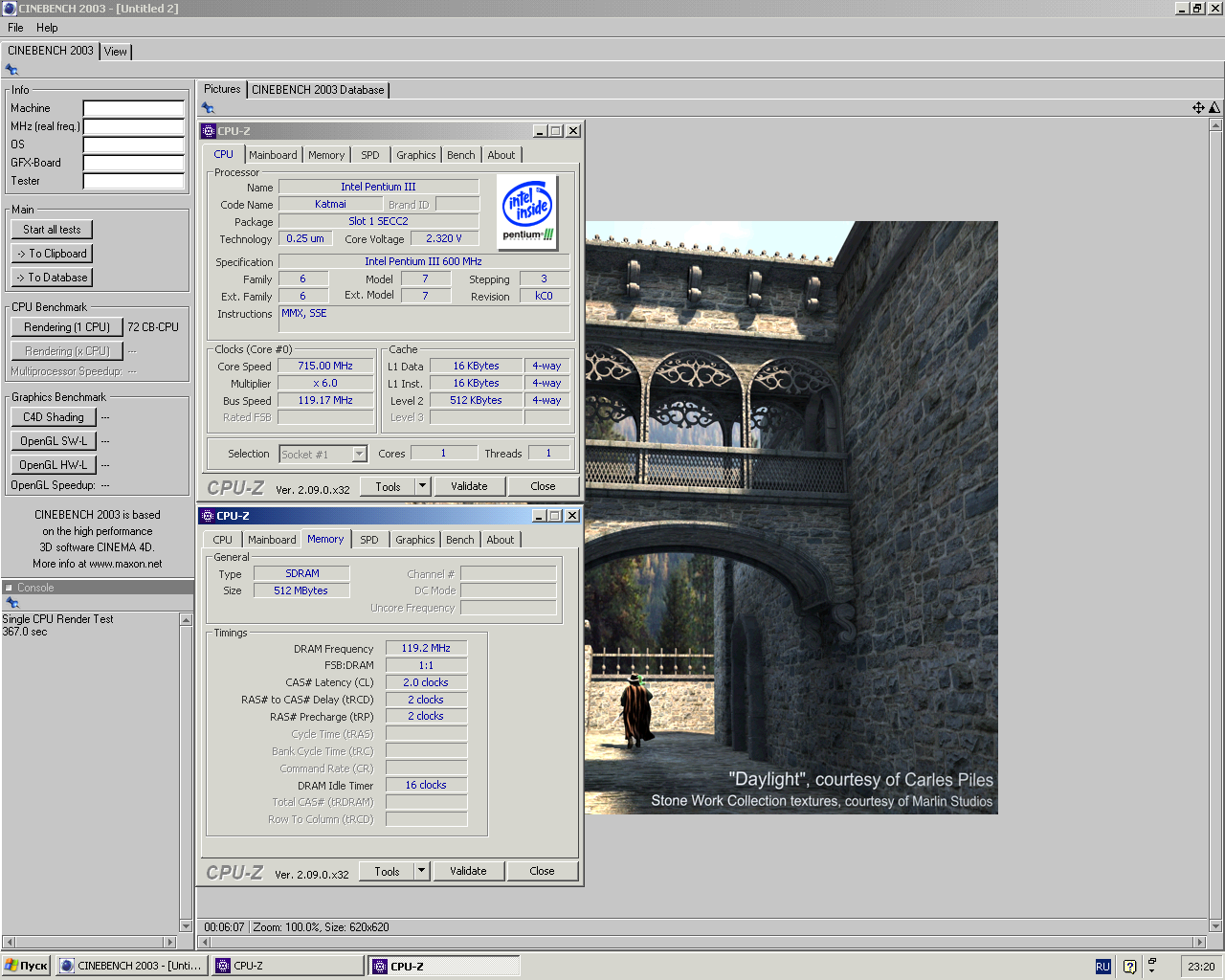
Task: Open SPD tab in upper CPU-Z
Action: click(x=370, y=155)
